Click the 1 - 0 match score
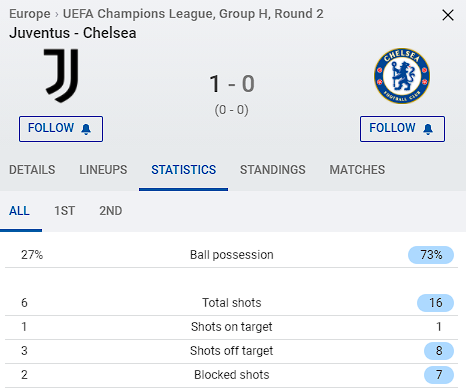Viewport: 468px width, 388px height. (232, 84)
